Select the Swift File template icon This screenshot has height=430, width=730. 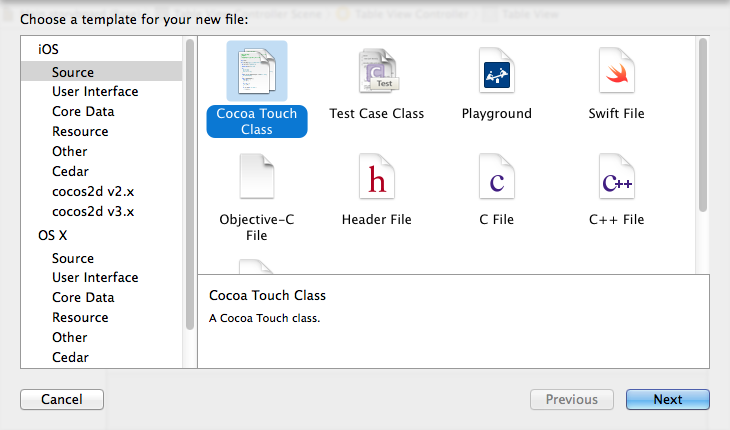617,71
